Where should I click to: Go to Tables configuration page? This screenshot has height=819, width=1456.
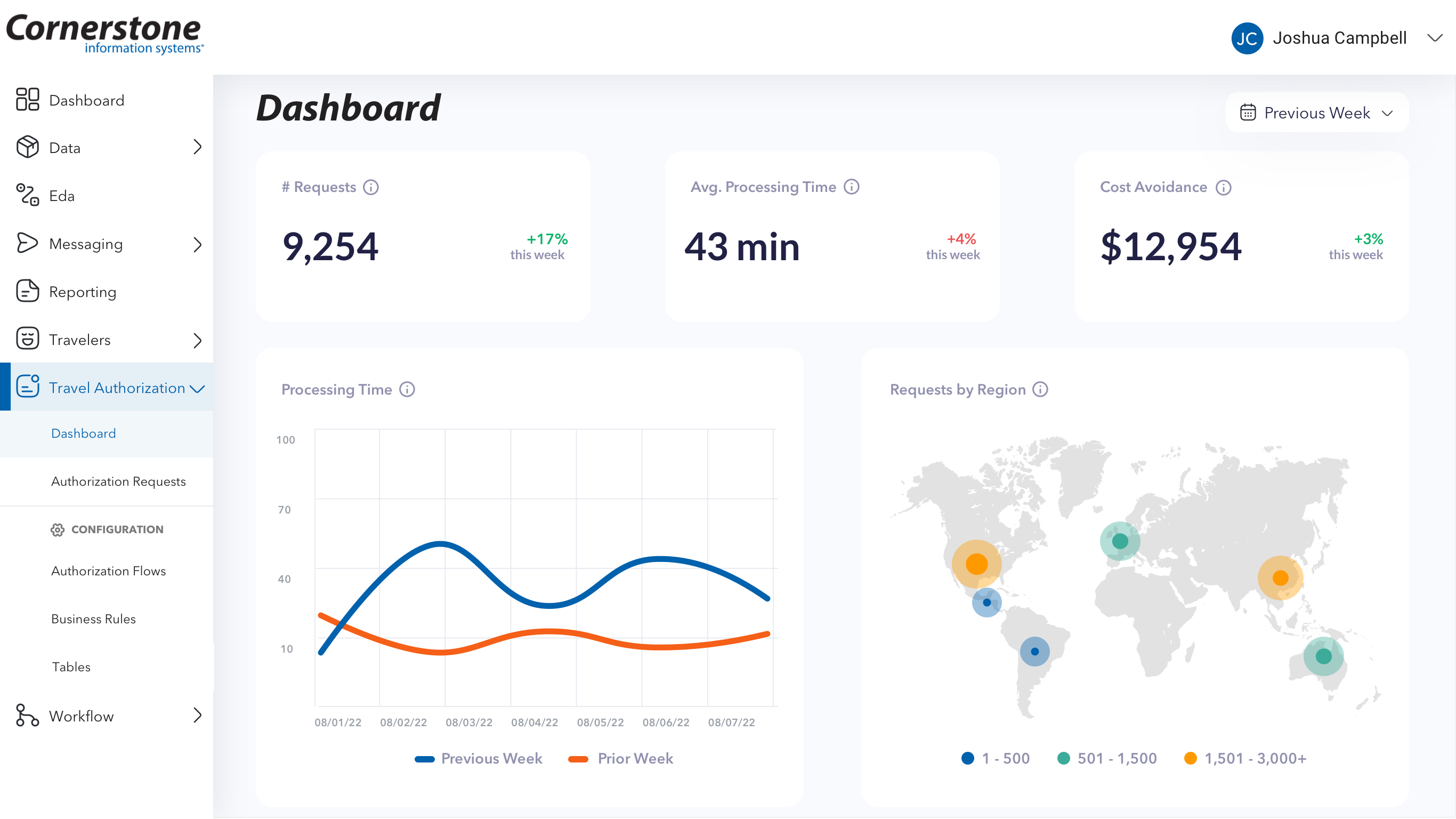71,667
